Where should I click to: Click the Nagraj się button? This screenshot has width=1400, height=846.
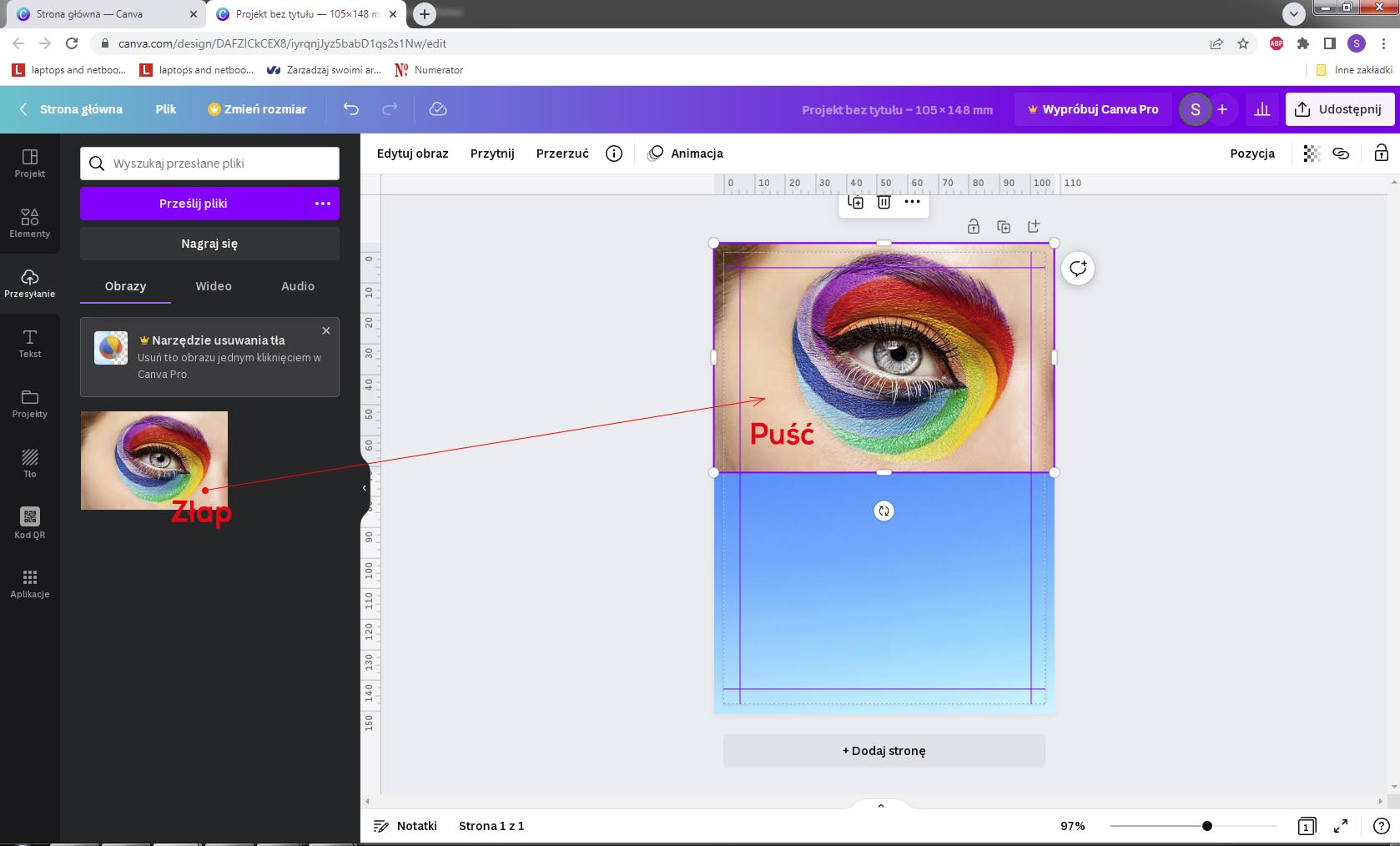[209, 244]
